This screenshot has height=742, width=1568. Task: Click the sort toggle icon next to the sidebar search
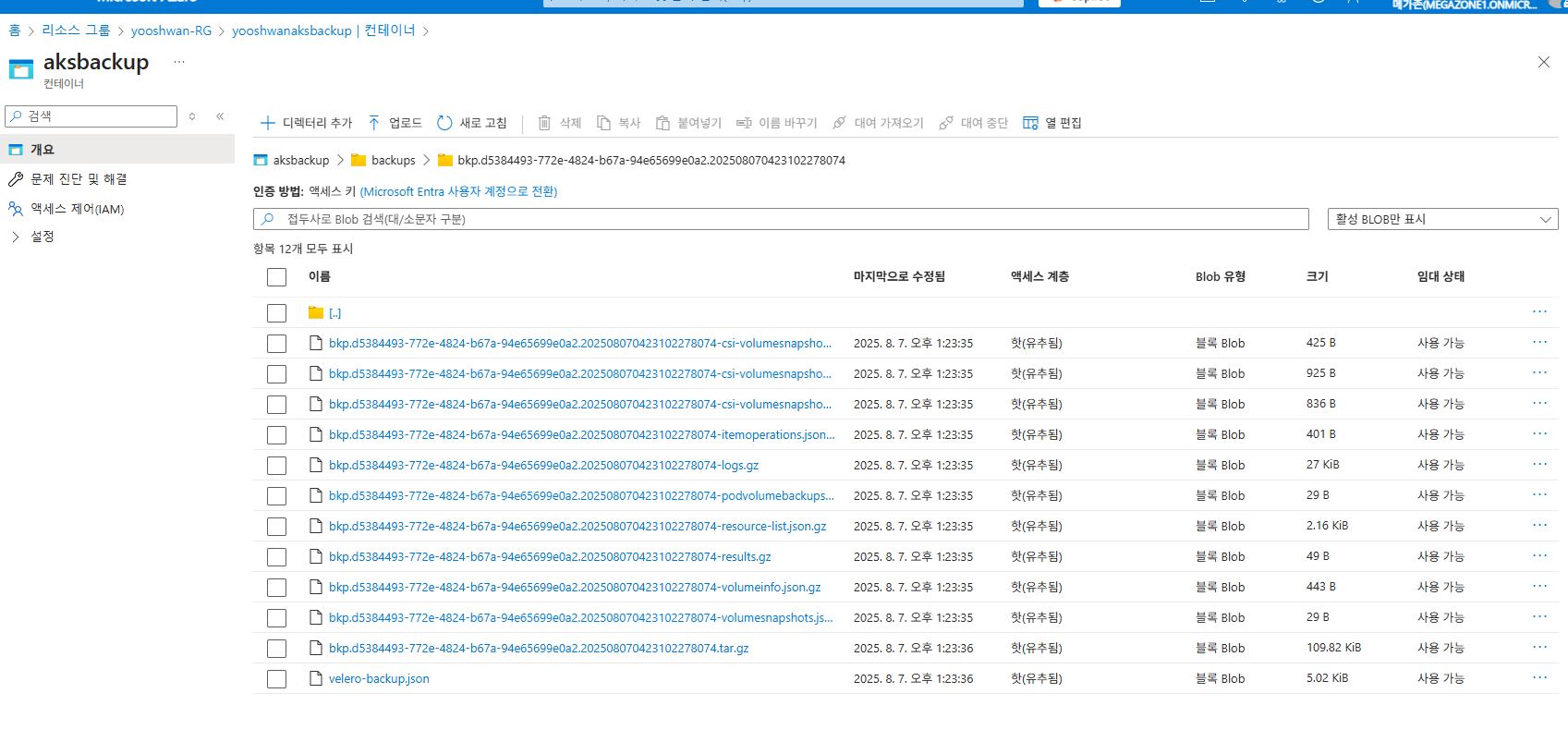coord(192,116)
